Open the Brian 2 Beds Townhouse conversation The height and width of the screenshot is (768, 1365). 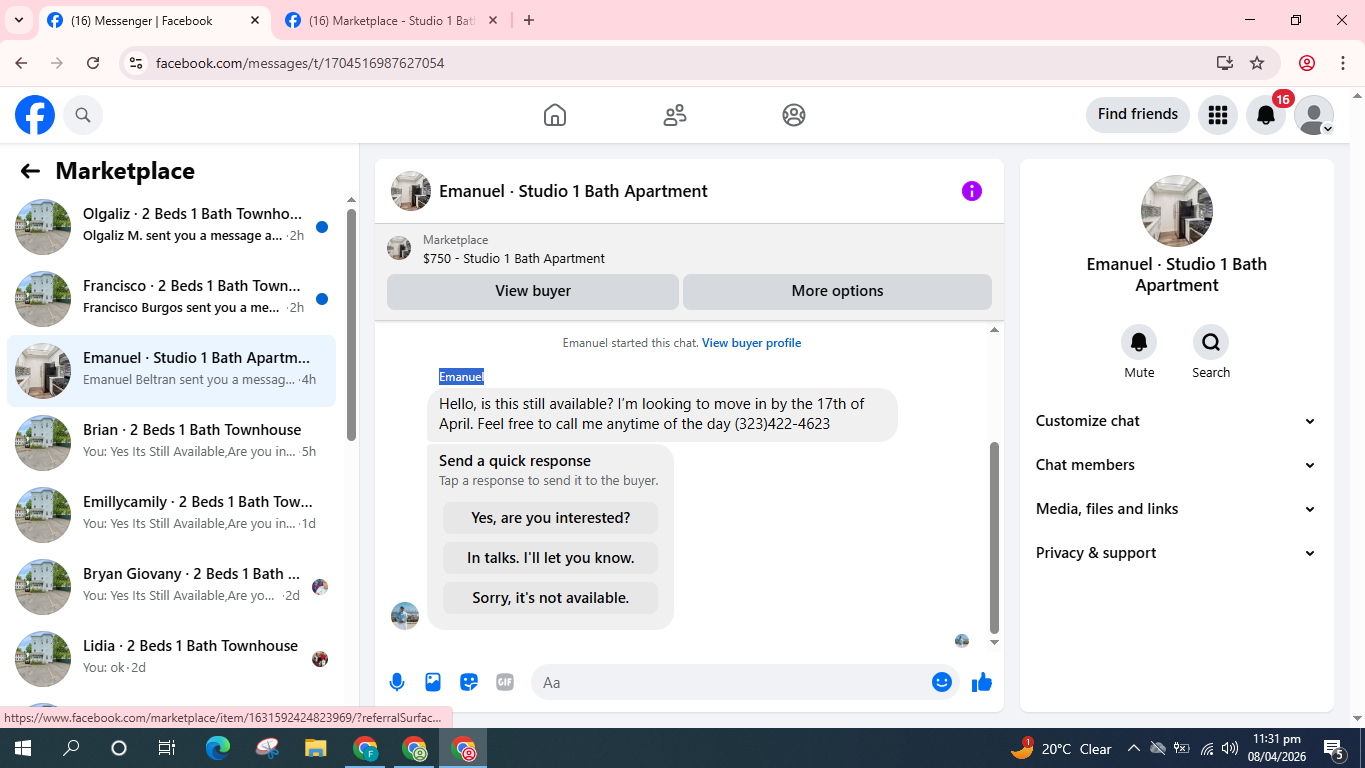[172, 443]
